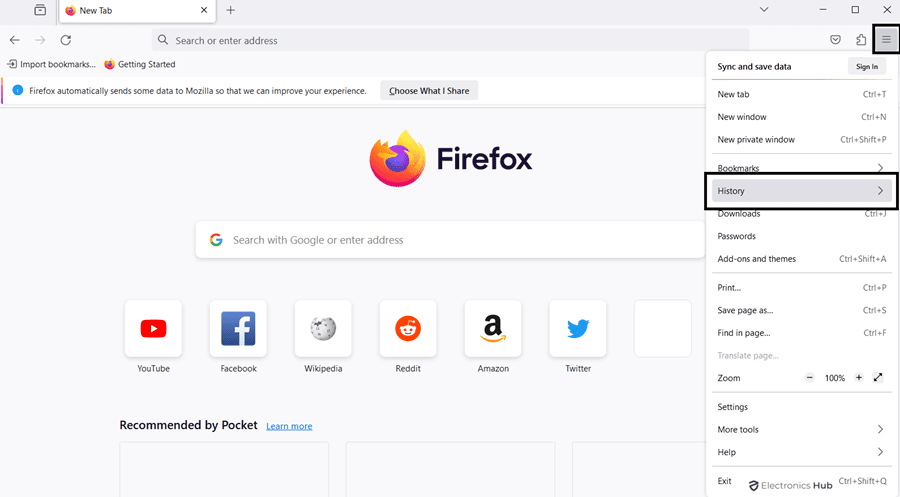The height and width of the screenshot is (497, 900).
Task: Expand the More tools submenu
Action: pyautogui.click(x=799, y=430)
